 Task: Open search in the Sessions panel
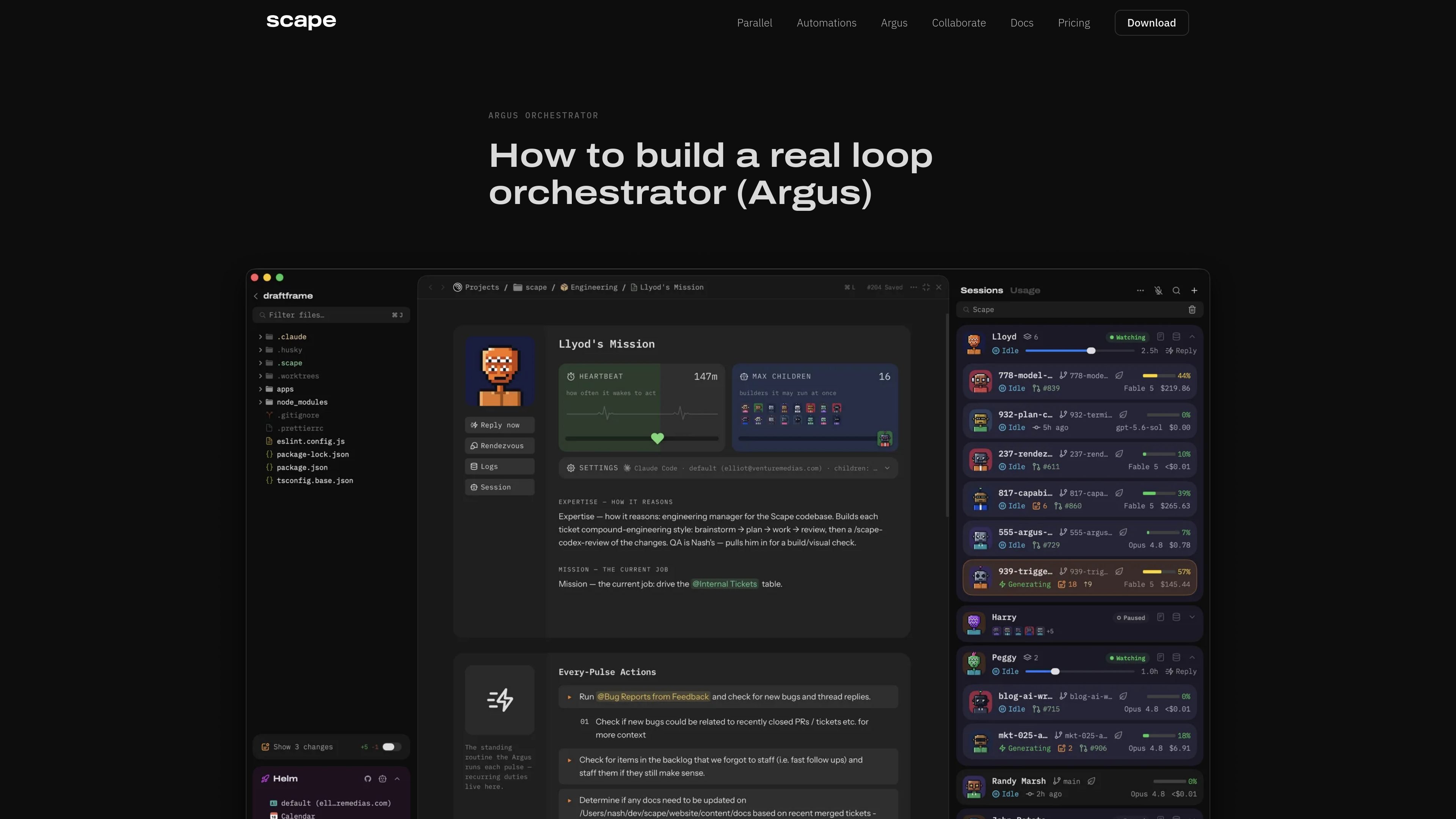pos(1176,290)
